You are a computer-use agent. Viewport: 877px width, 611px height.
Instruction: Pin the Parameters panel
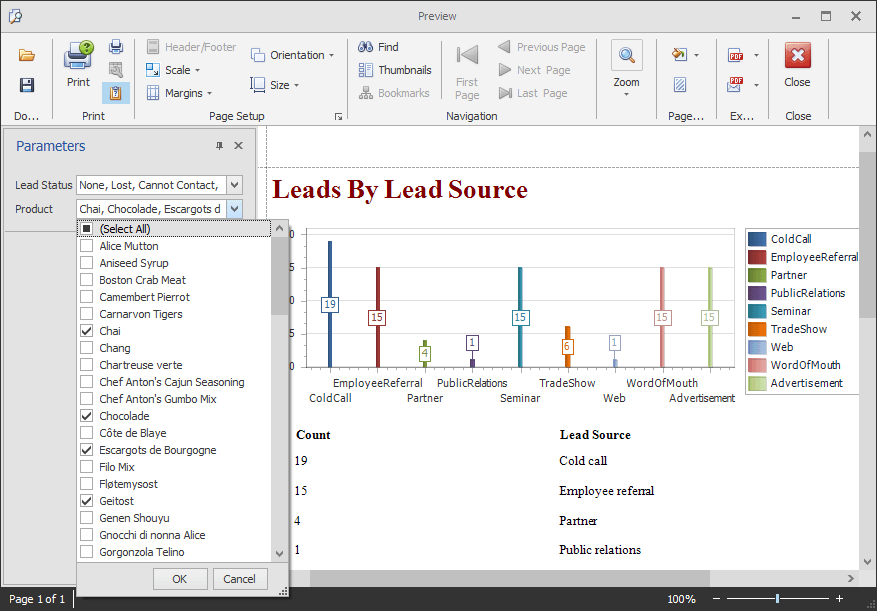click(220, 146)
